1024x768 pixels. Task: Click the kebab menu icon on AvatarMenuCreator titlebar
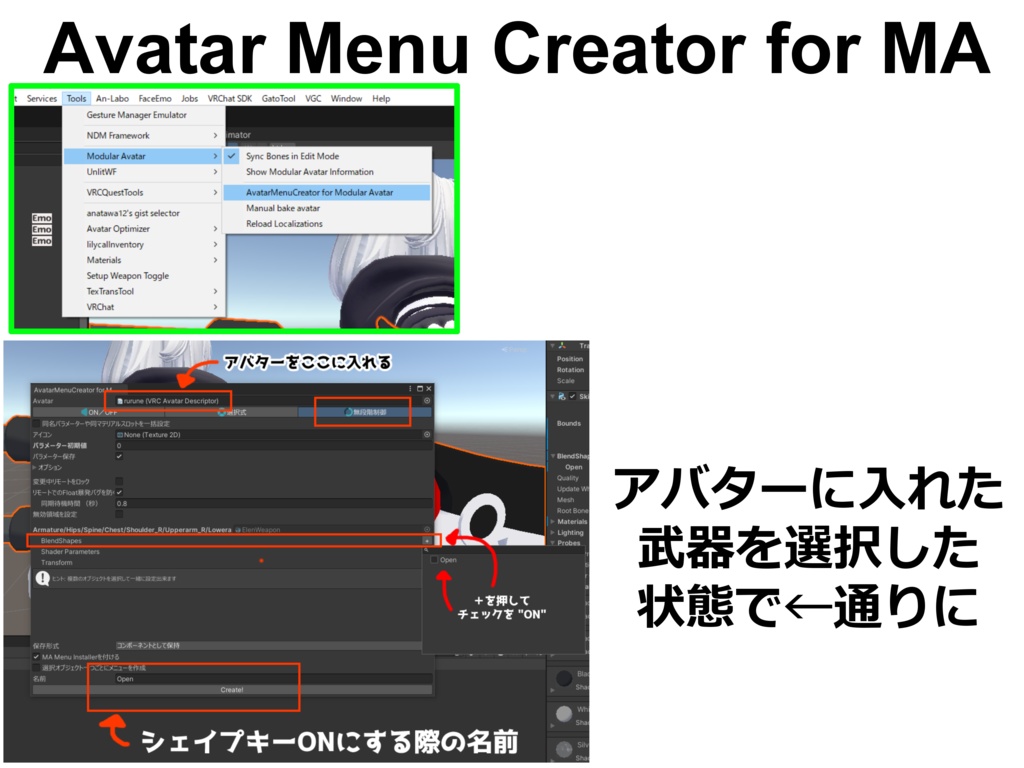(408, 387)
